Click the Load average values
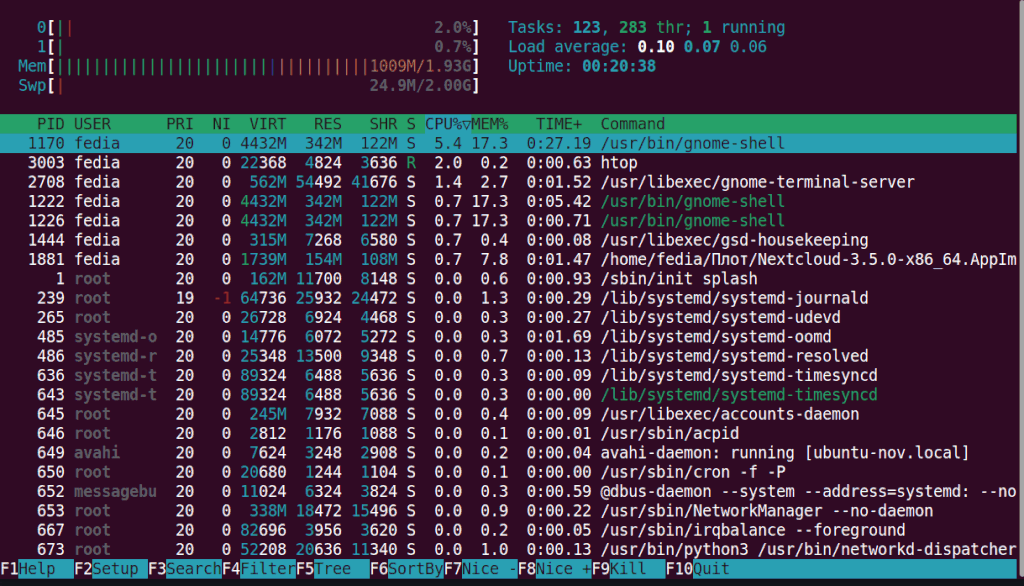 coord(702,47)
